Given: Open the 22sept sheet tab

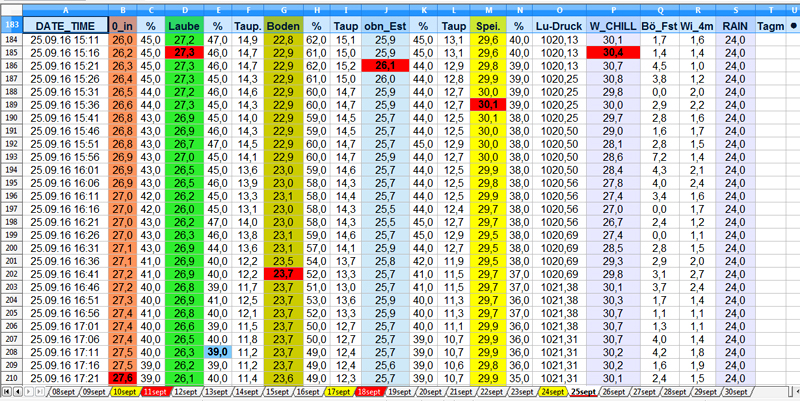Looking at the screenshot, I should click(x=491, y=391).
